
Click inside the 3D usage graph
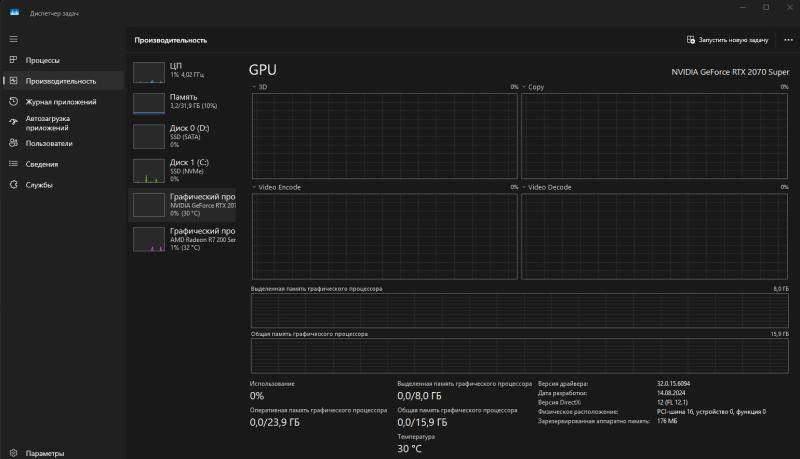[385, 136]
